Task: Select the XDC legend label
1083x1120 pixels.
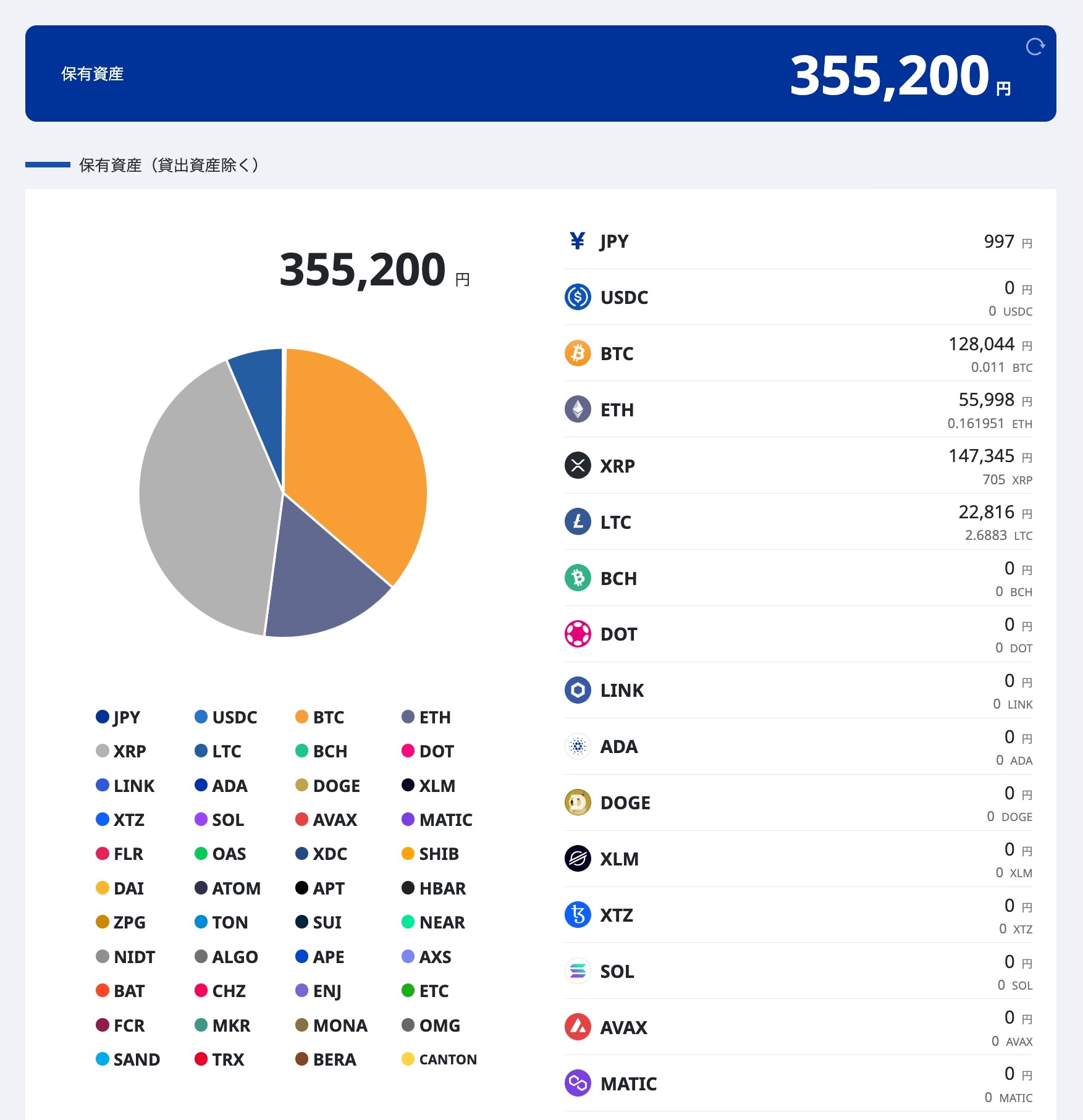Action: click(x=330, y=854)
